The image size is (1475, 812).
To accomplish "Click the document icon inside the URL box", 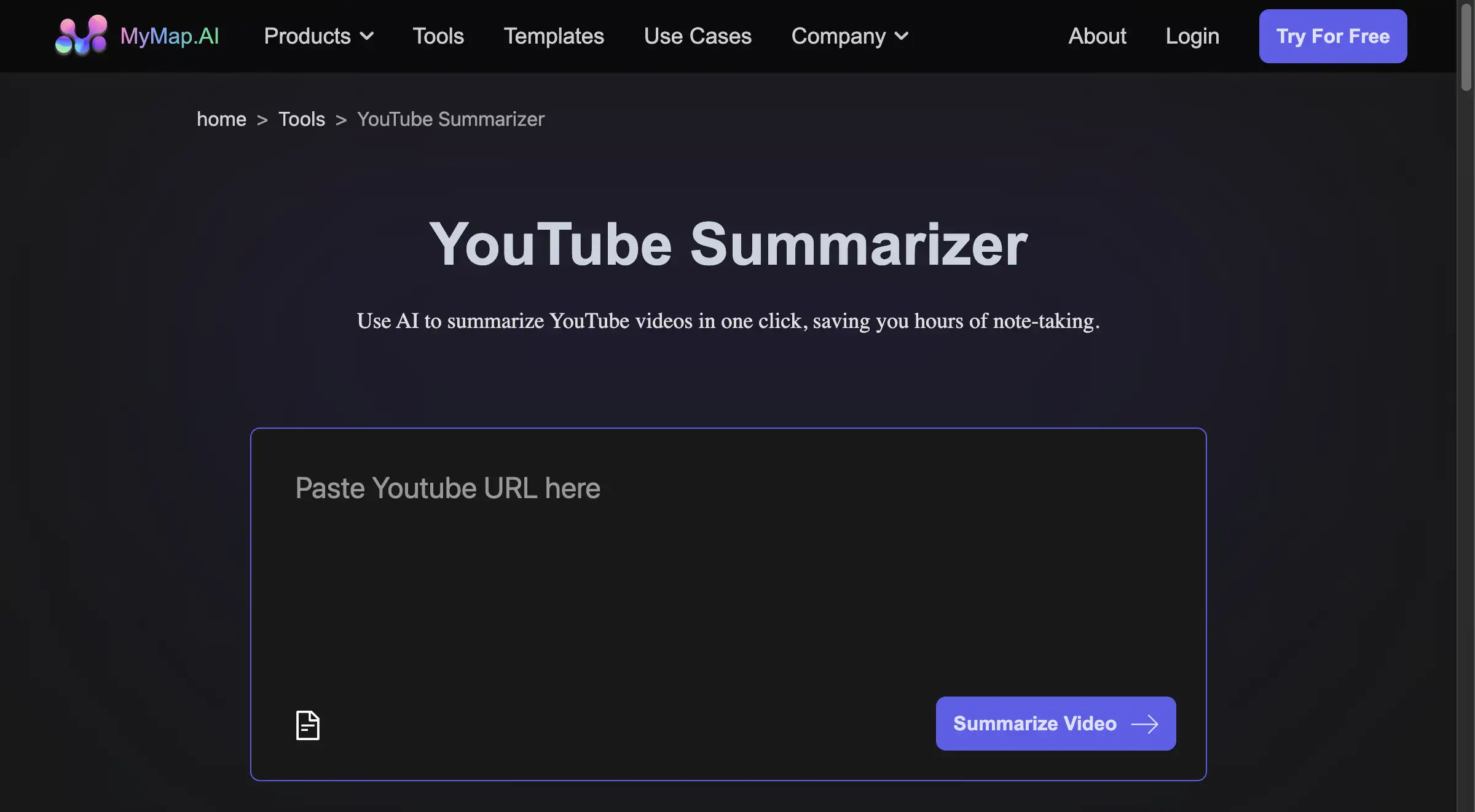I will [x=307, y=725].
